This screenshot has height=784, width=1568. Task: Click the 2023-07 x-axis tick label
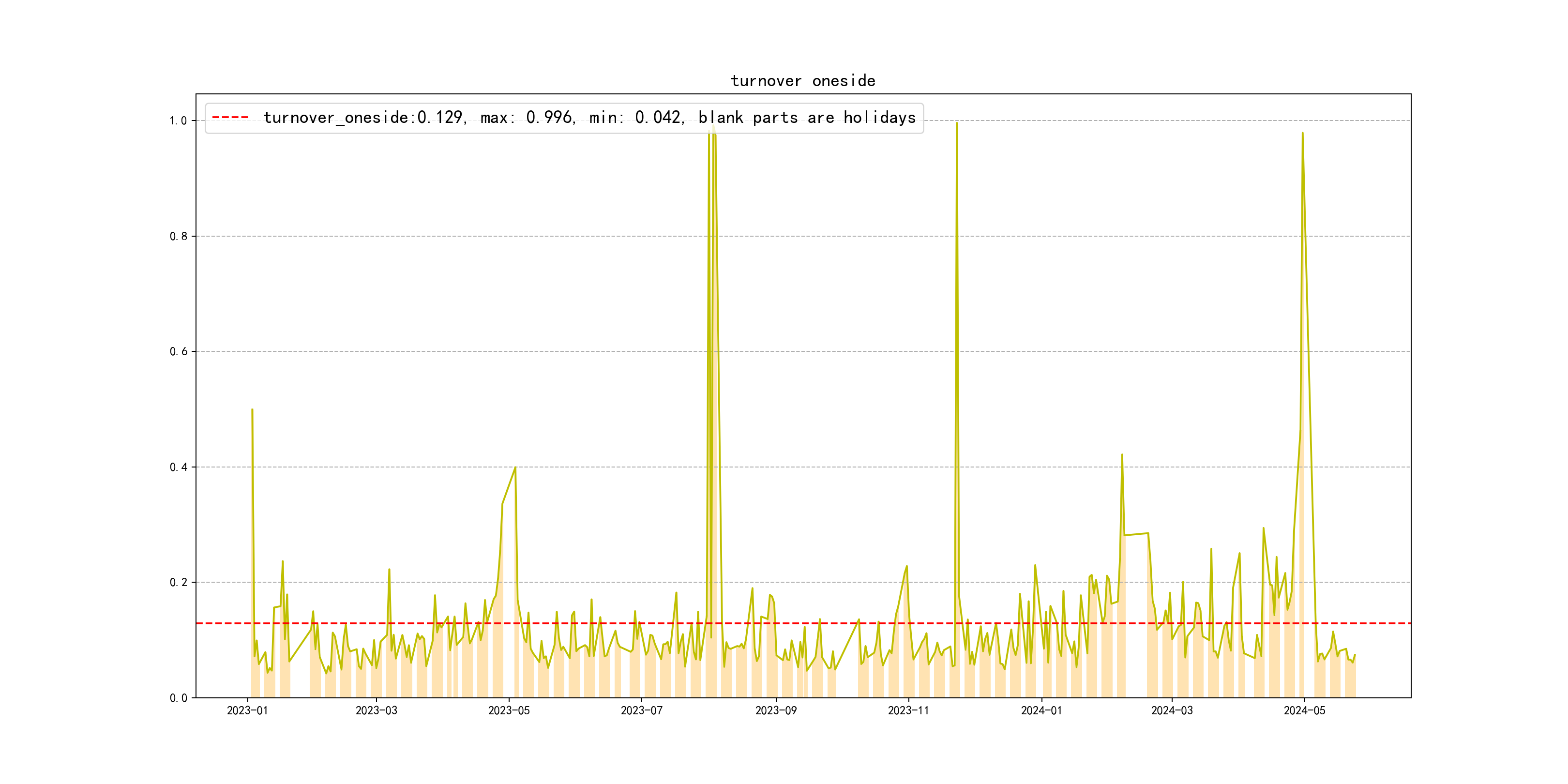point(642,710)
